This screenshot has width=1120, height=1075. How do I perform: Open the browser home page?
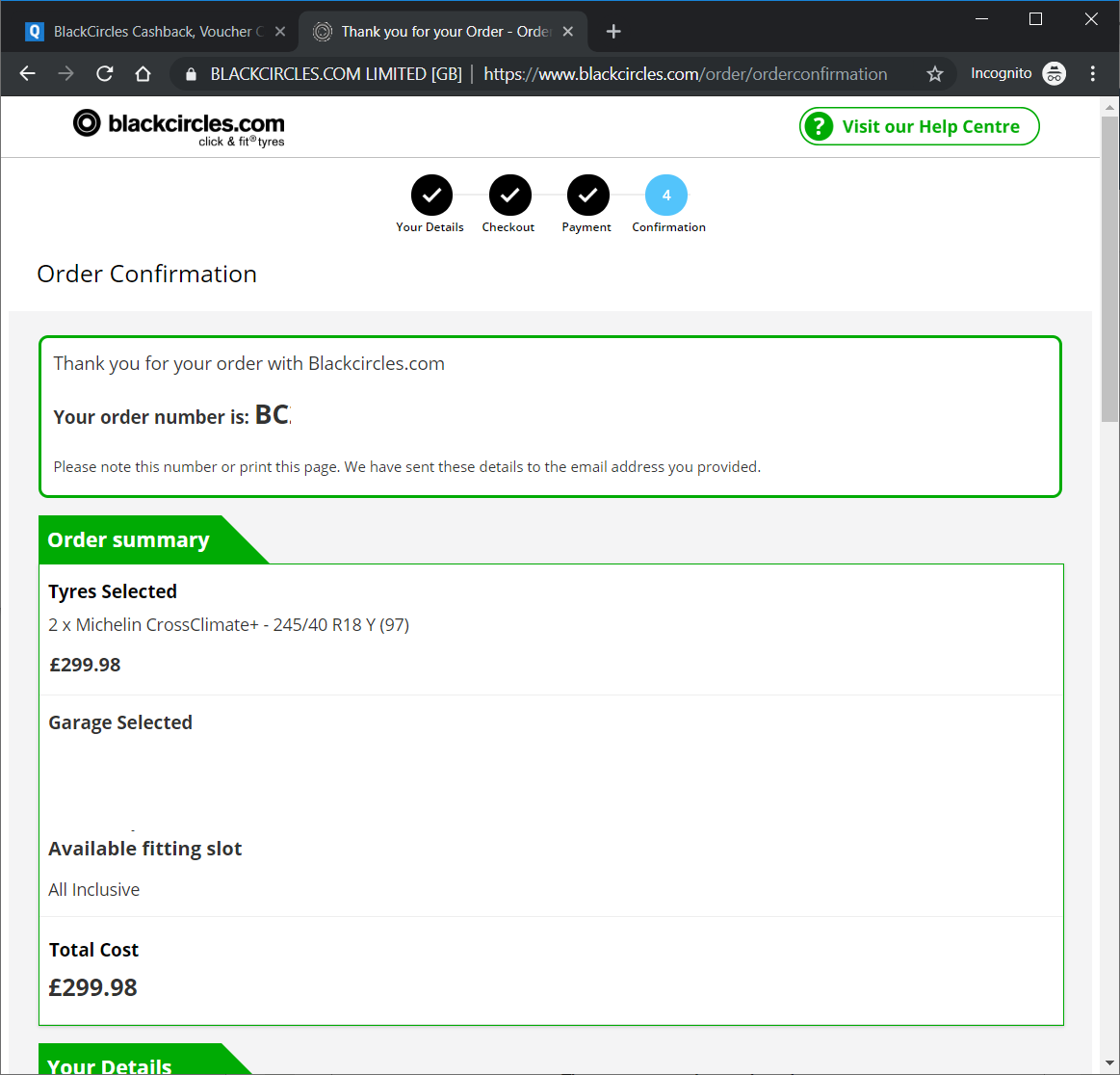(143, 73)
